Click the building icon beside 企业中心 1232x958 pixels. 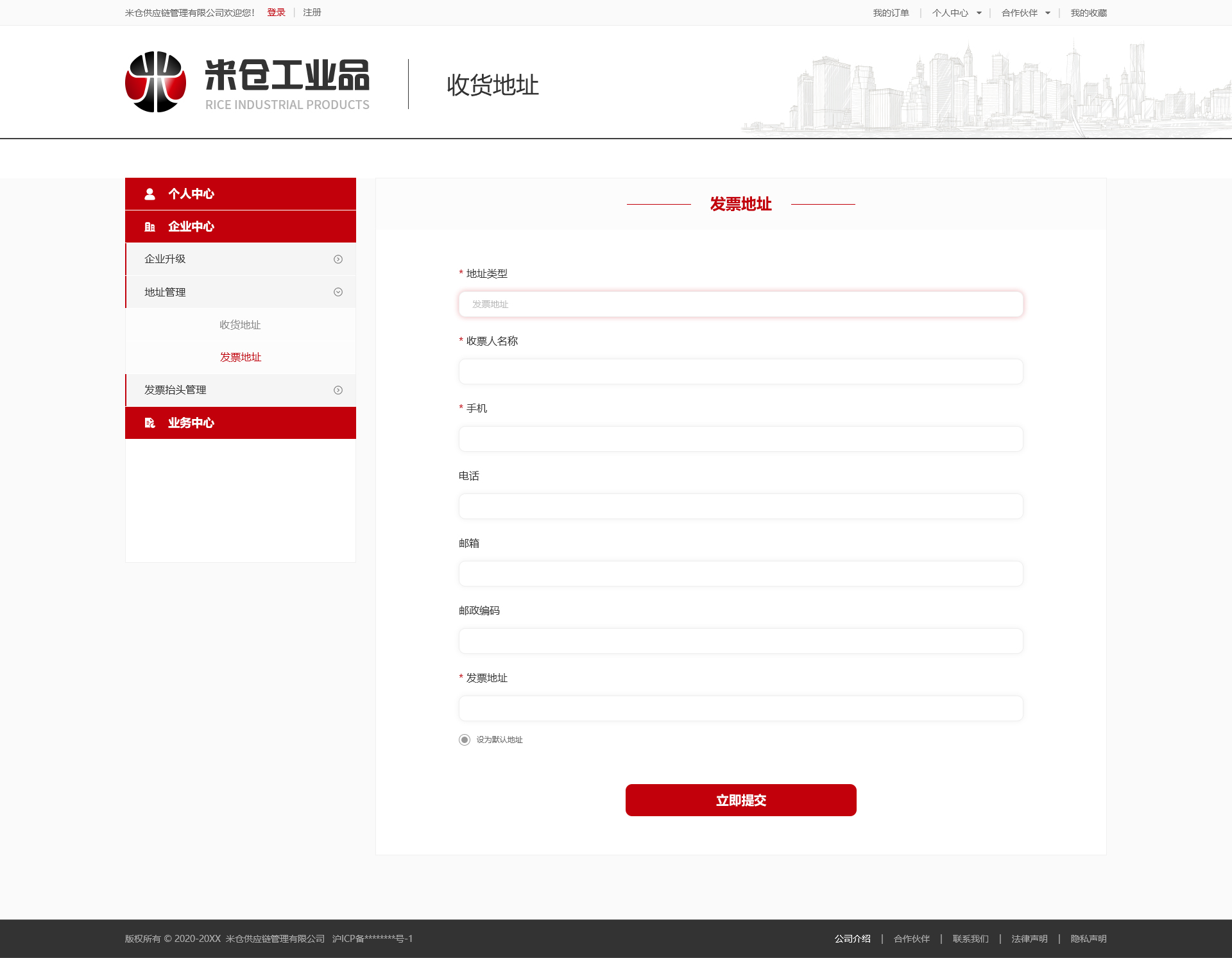150,226
